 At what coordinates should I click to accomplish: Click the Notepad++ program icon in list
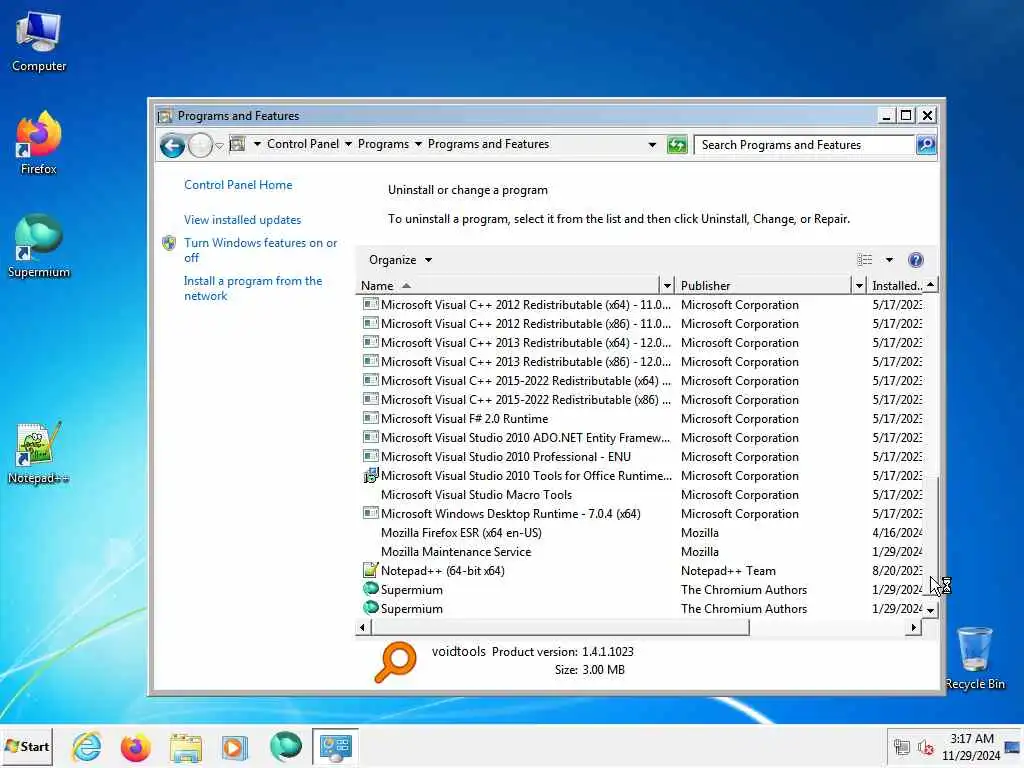[x=370, y=570]
